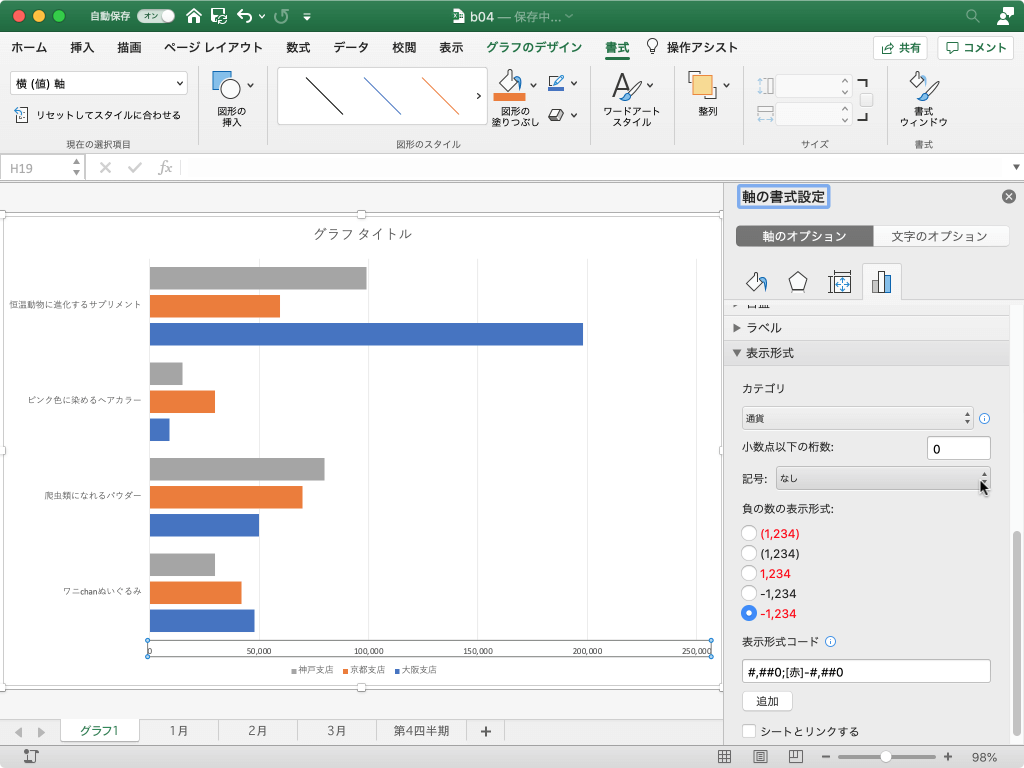Viewport: 1024px width, 768px height.
Task: Click the category info icon
Action: (x=984, y=419)
